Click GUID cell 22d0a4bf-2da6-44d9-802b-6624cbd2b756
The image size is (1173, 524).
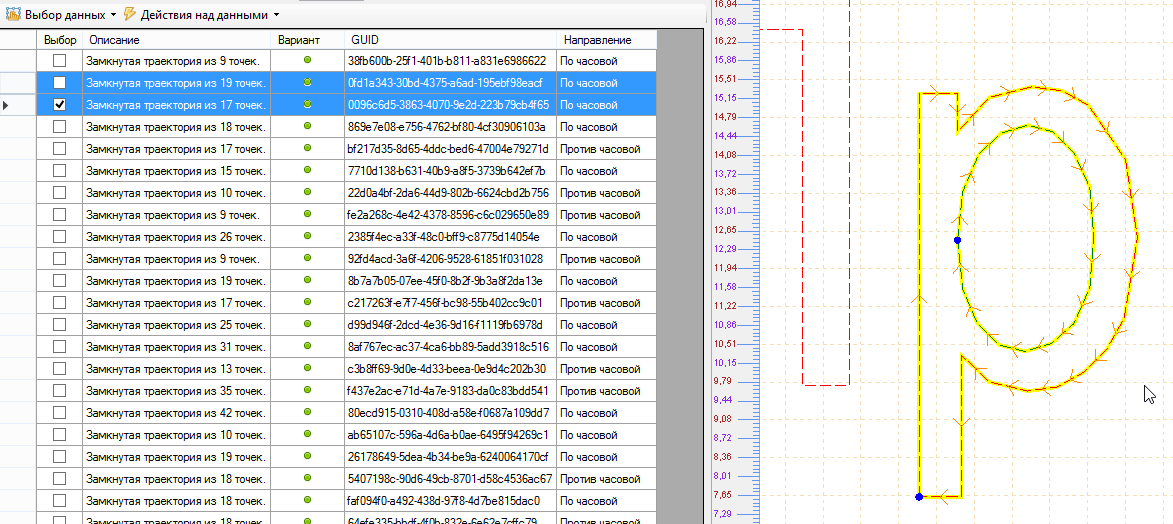point(448,192)
